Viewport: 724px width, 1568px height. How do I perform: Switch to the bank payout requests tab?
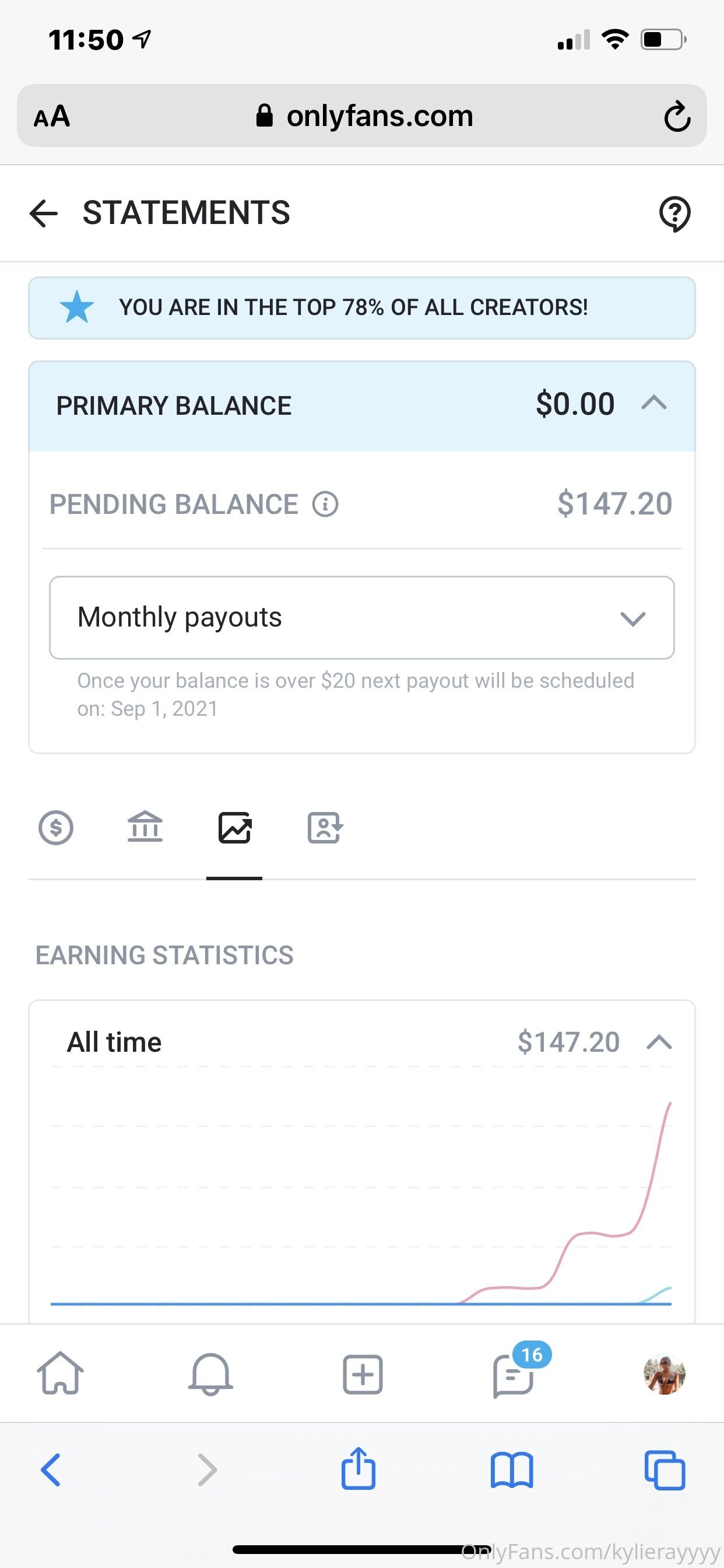[145, 828]
